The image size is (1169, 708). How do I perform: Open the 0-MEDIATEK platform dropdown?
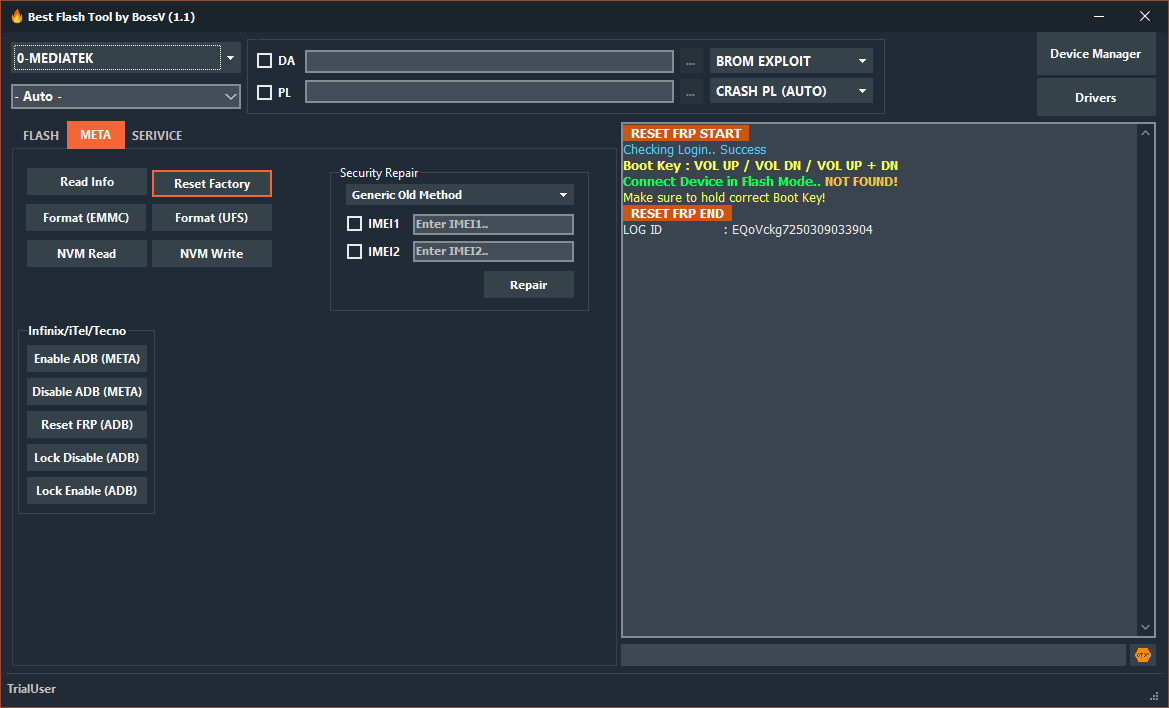click(230, 59)
